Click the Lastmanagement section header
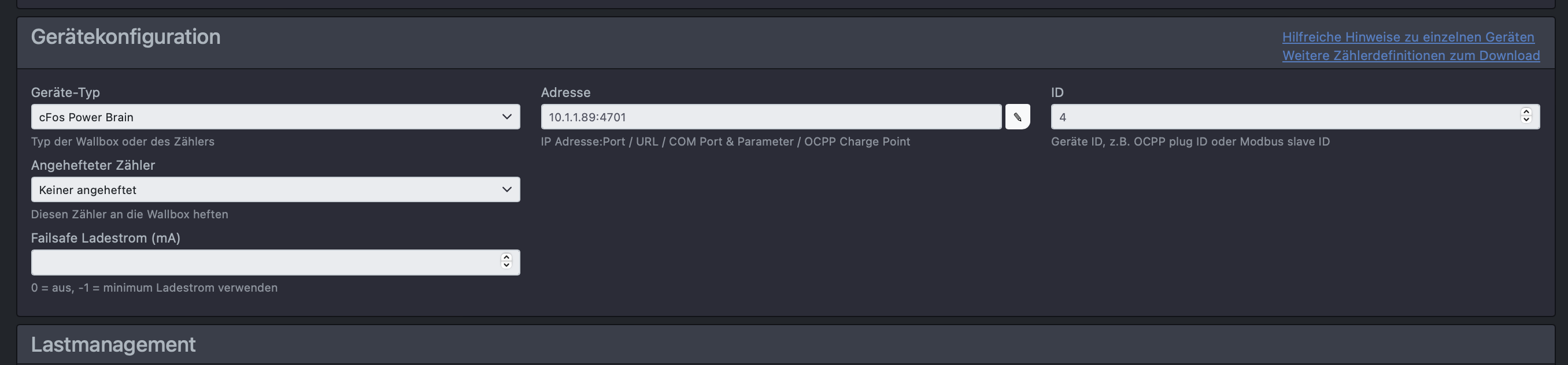This screenshot has width=1568, height=365. click(x=113, y=344)
